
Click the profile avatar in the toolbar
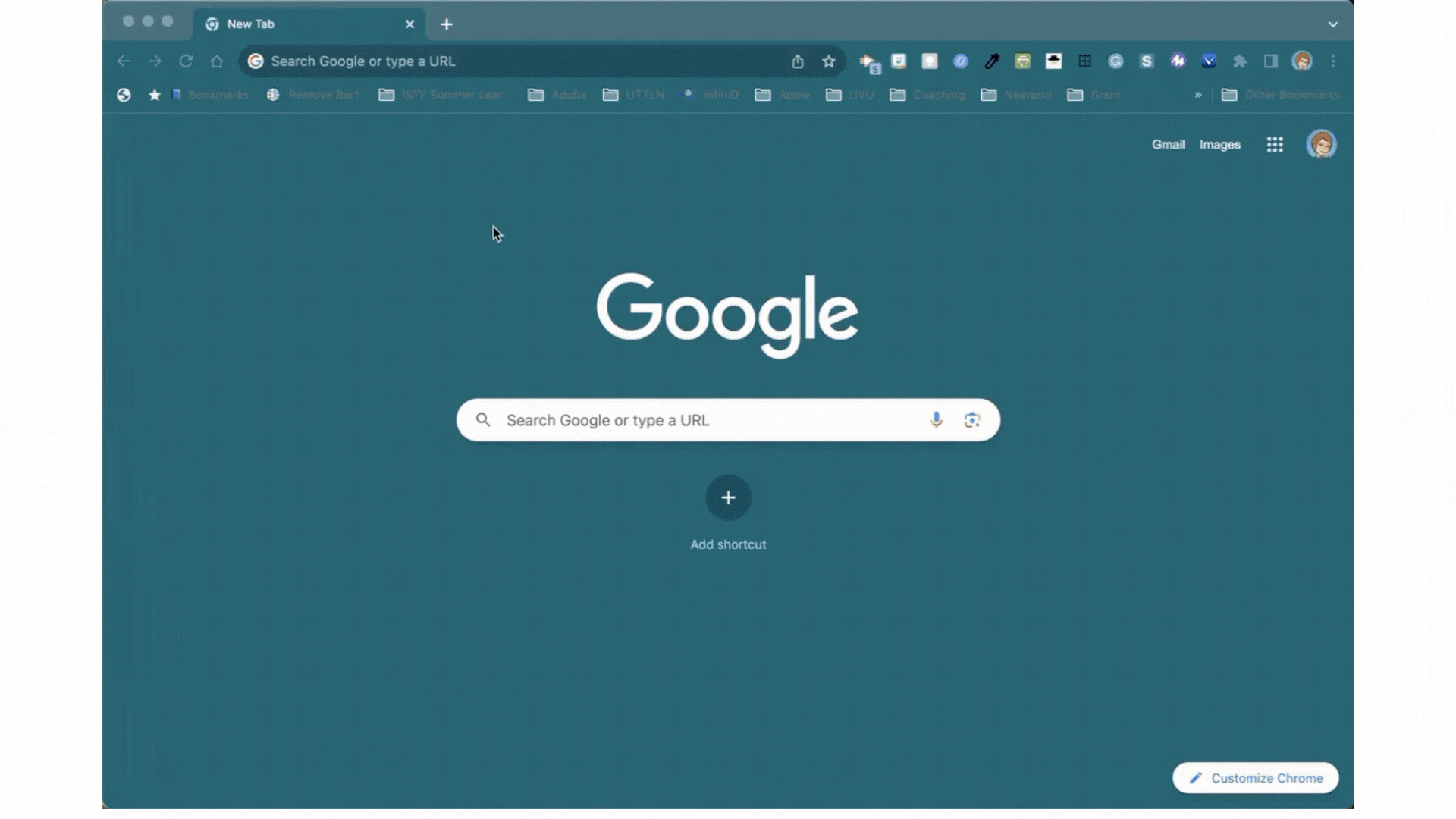(x=1302, y=61)
